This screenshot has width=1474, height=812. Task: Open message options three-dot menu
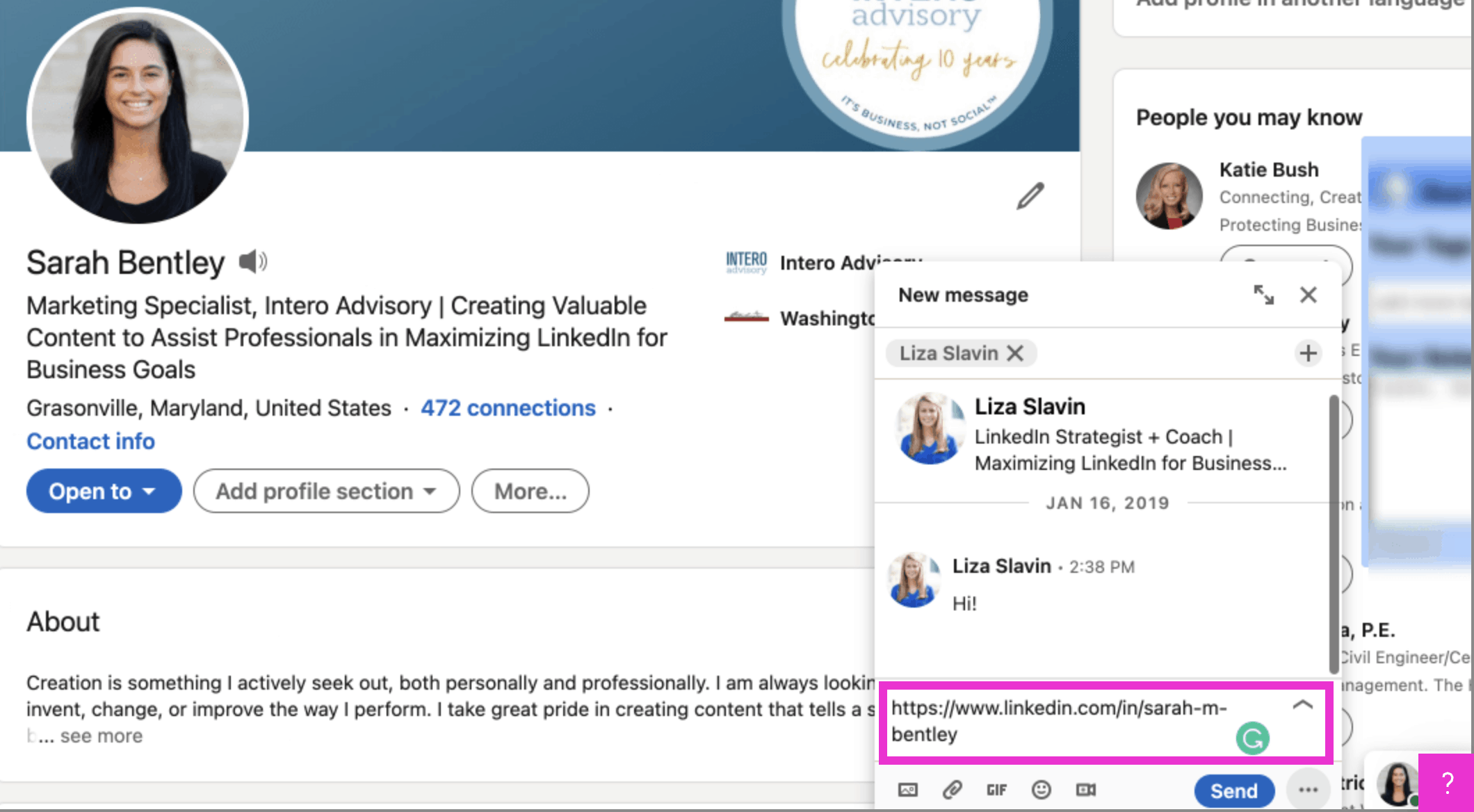[x=1308, y=790]
